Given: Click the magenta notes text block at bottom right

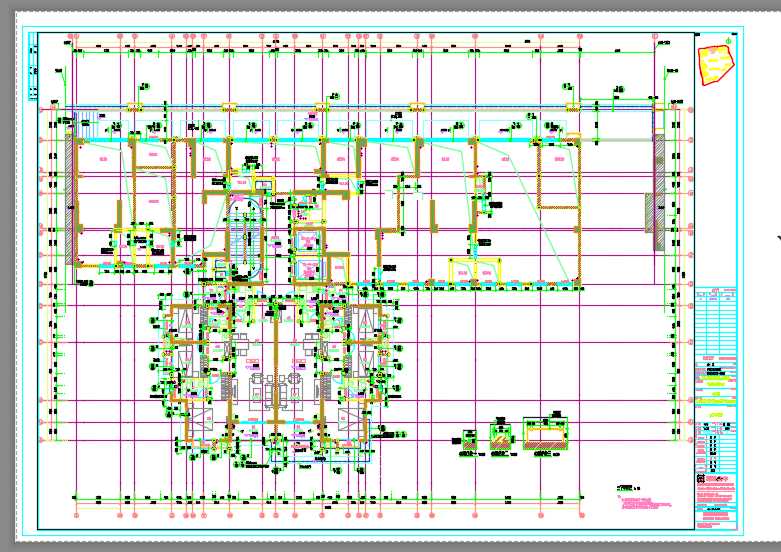Looking at the screenshot, I should [645, 503].
